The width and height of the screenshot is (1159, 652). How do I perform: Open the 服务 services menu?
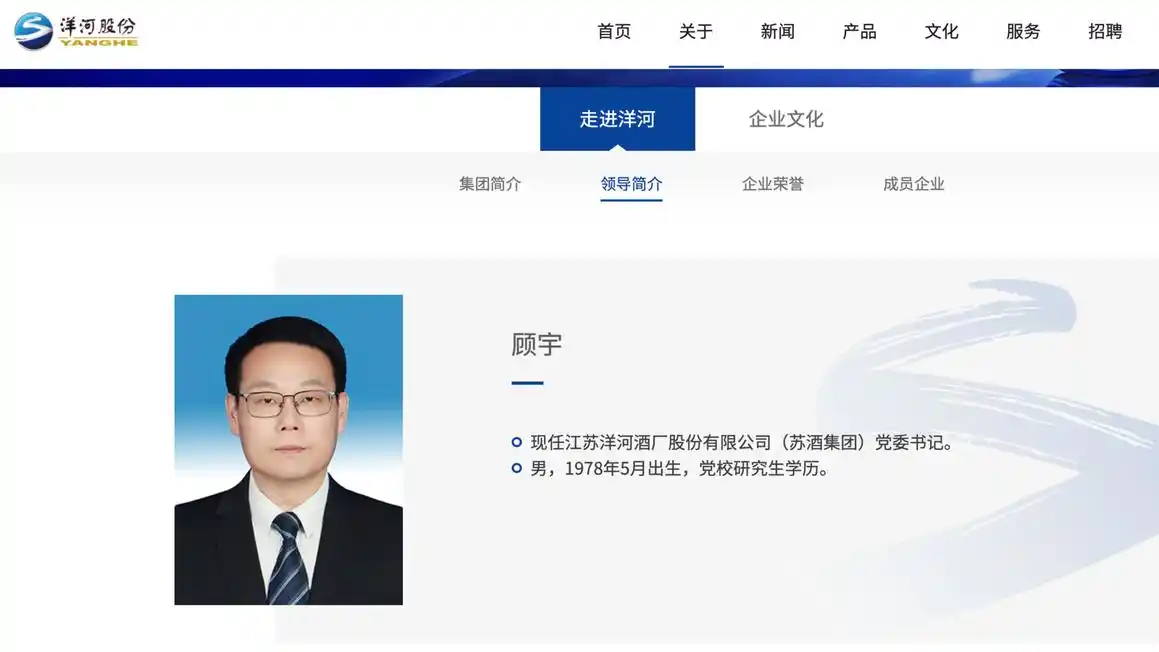1023,31
